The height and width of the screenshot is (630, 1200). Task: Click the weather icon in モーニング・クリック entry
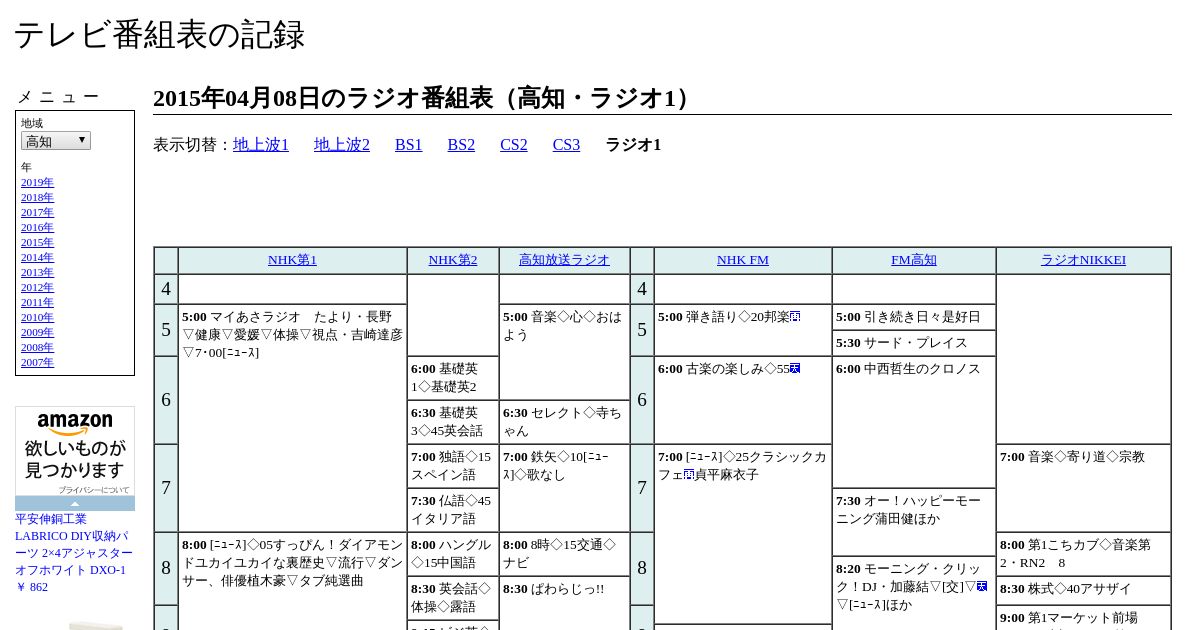[982, 587]
